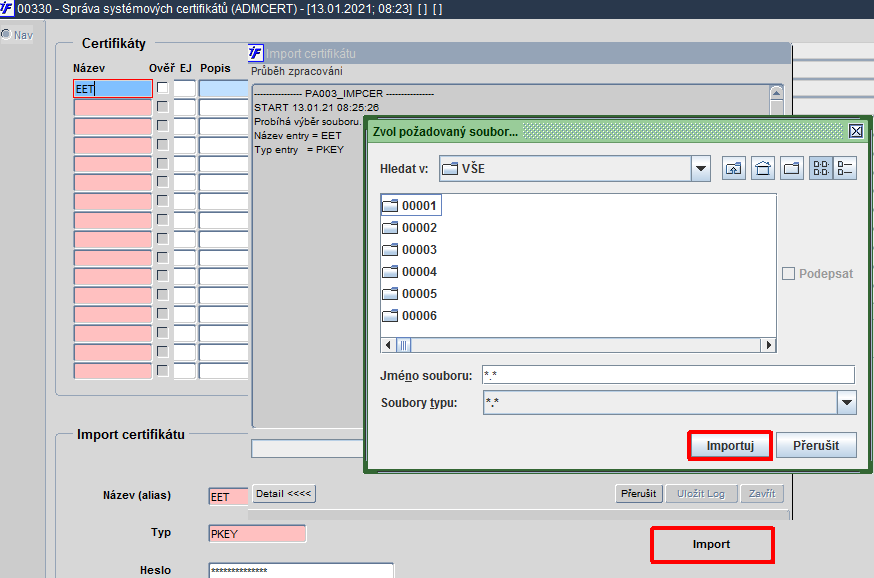Click Přerušit in the file chooser
874x578 pixels.
[x=816, y=445]
